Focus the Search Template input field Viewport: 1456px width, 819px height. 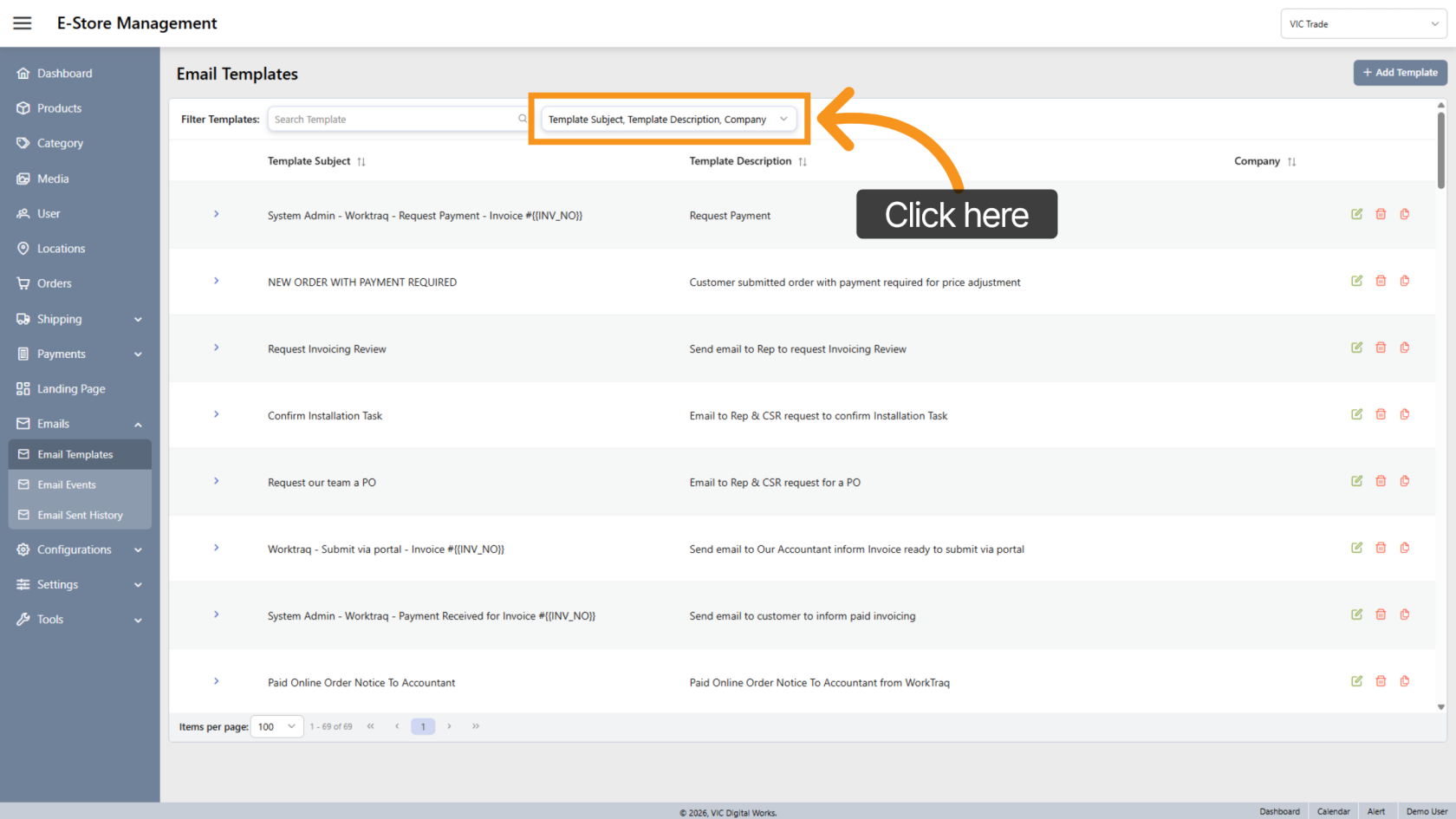(x=393, y=120)
